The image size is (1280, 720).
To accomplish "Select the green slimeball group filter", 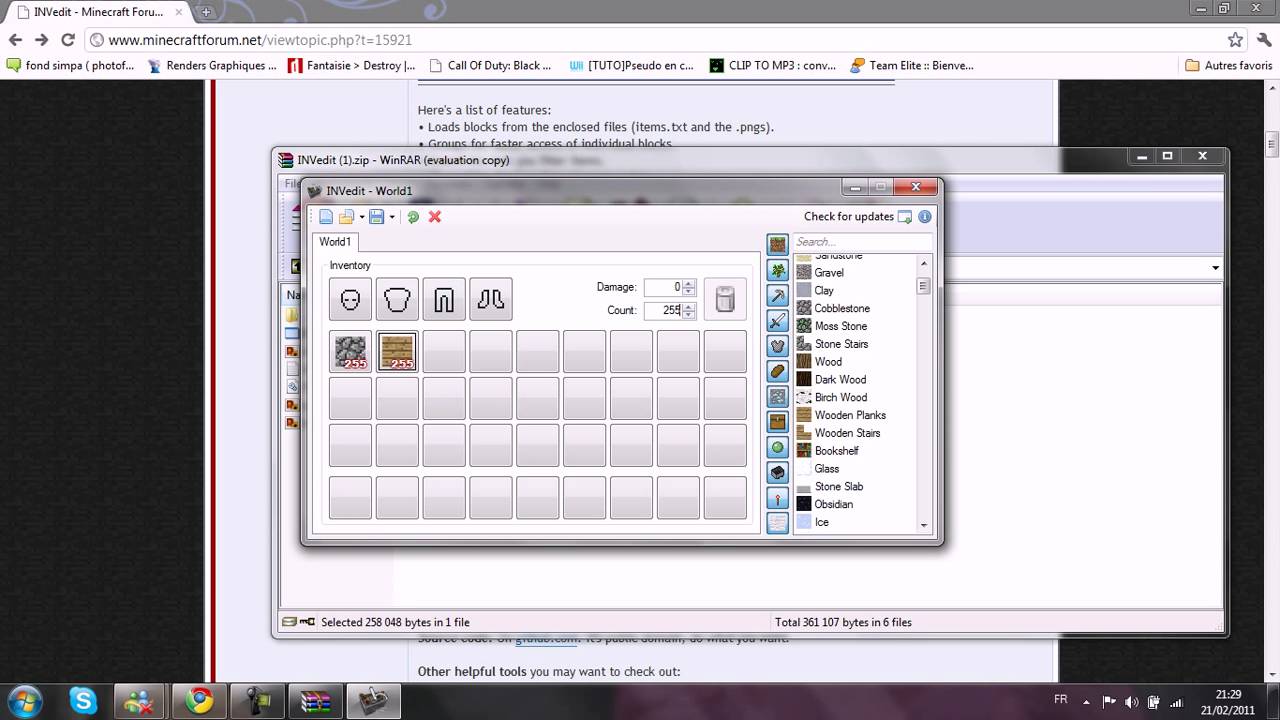I will [x=778, y=447].
